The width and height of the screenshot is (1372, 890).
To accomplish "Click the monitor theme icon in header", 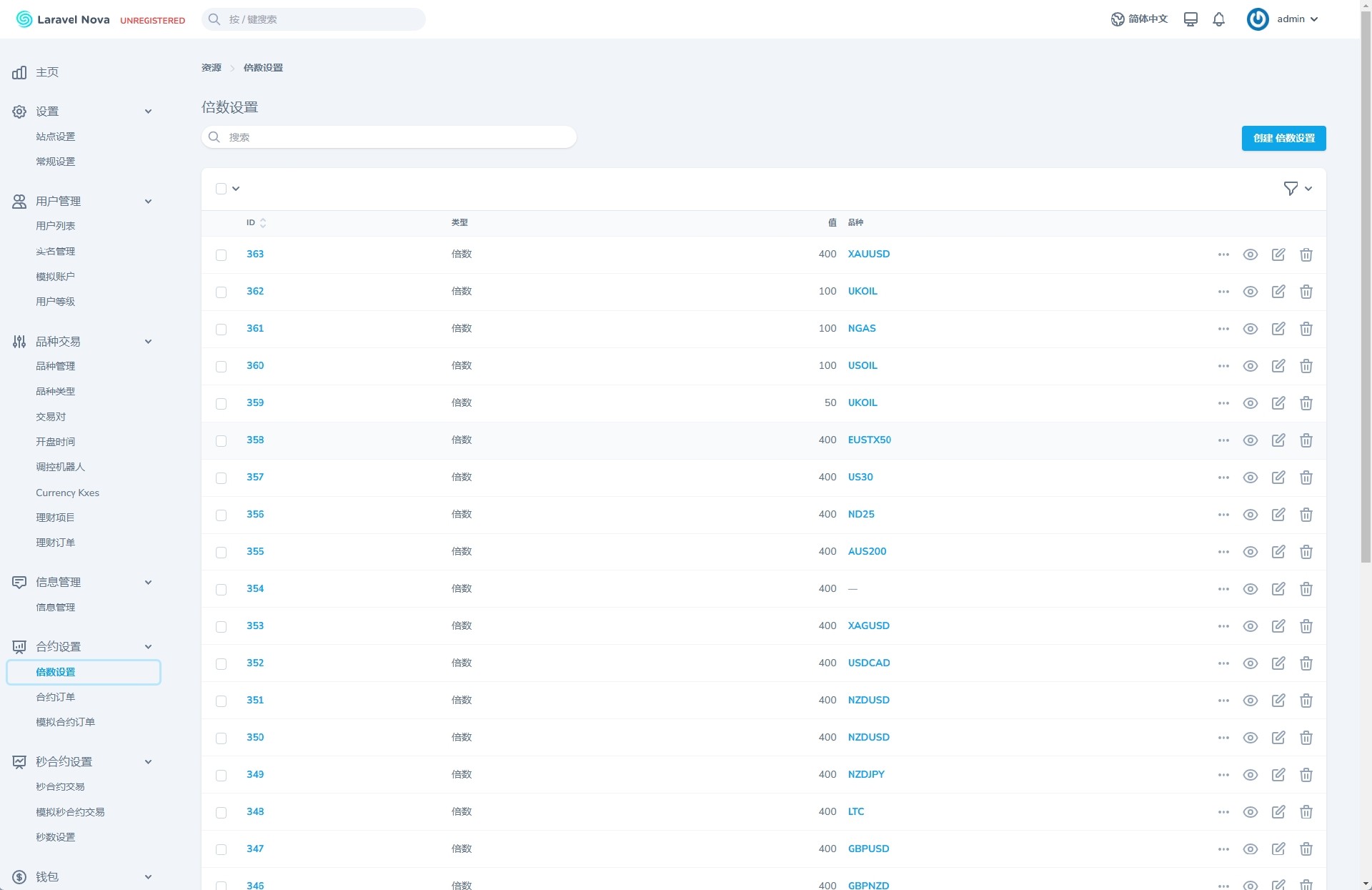I will [1190, 19].
